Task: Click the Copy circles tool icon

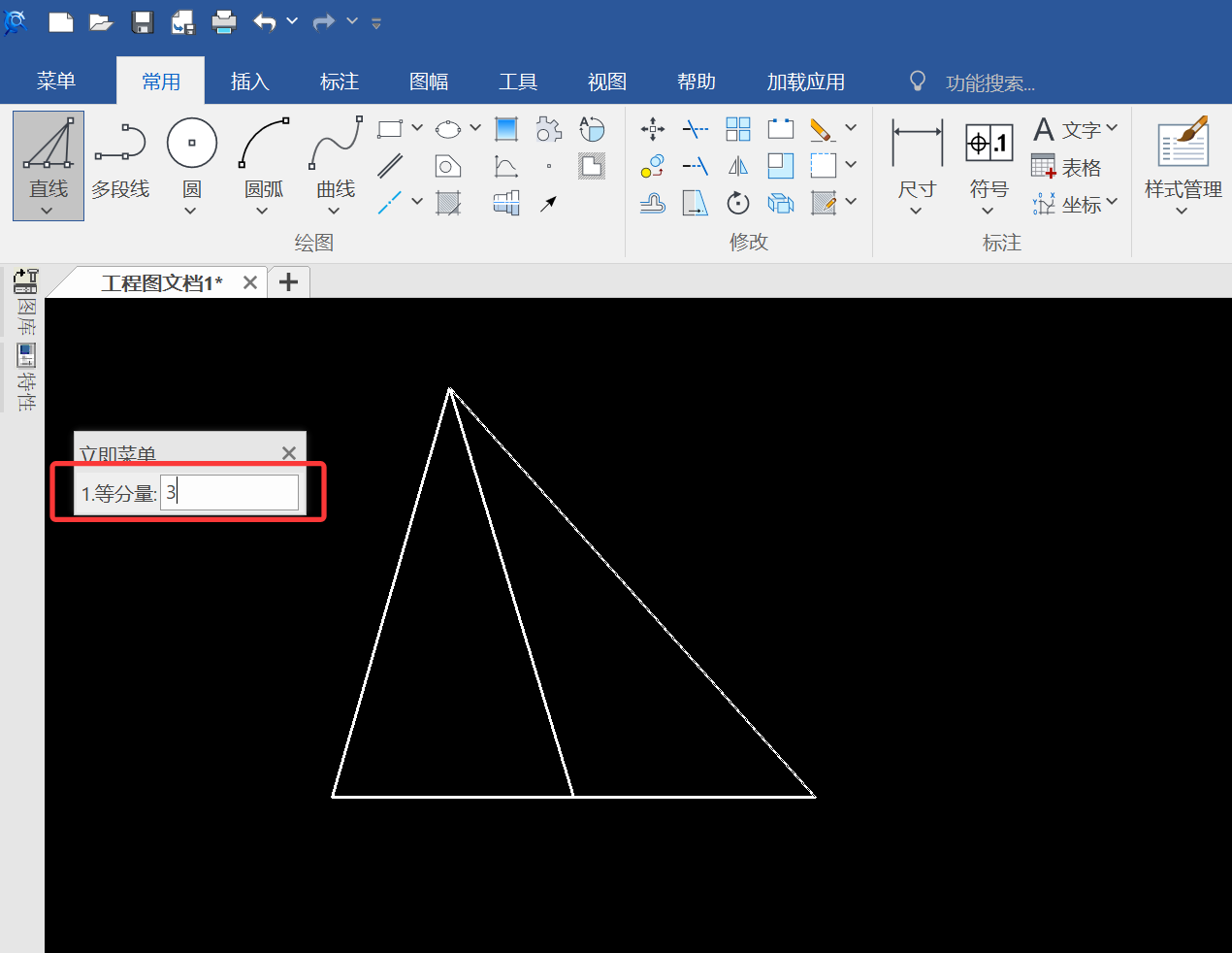Action: point(653,166)
